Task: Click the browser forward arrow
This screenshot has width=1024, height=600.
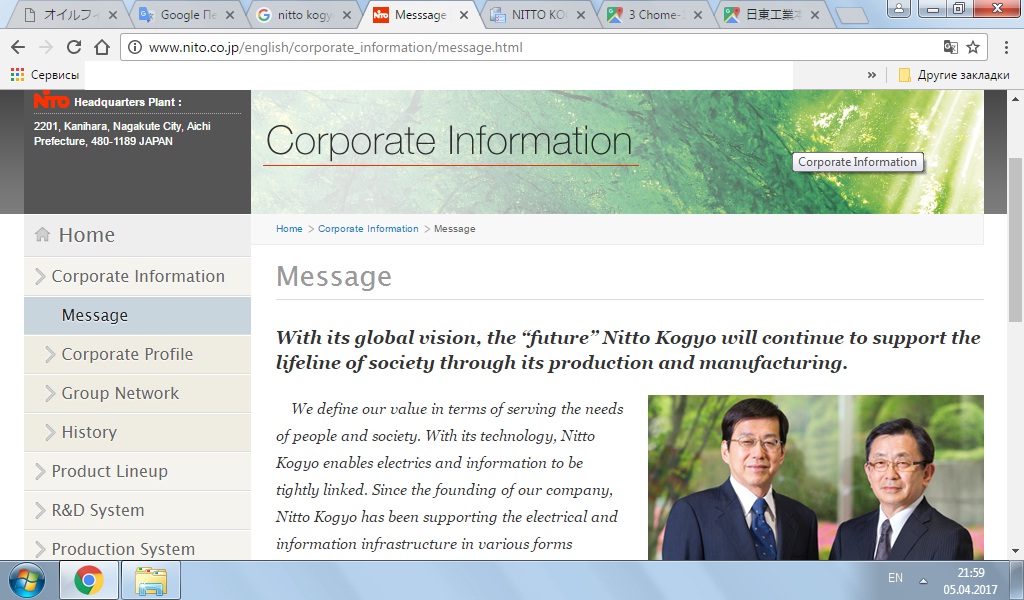Action: click(x=46, y=47)
